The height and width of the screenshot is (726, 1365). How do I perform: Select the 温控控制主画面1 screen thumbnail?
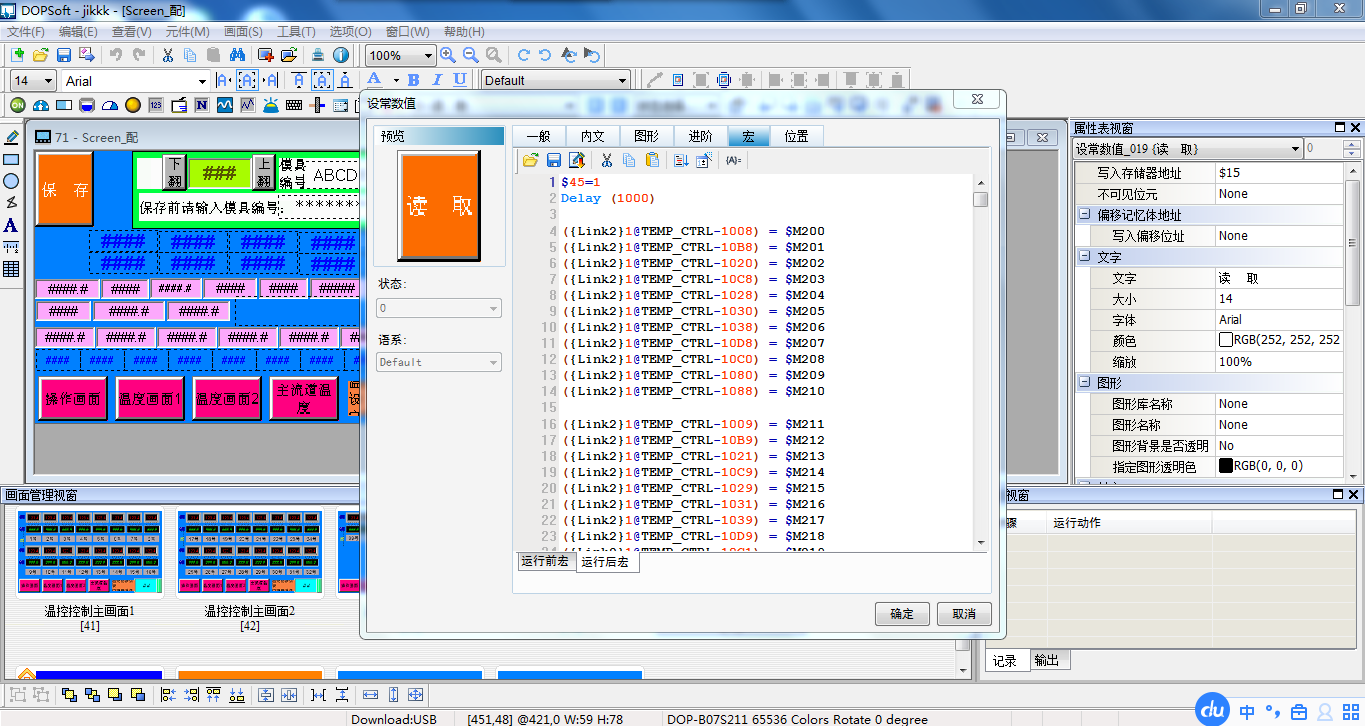coord(90,553)
